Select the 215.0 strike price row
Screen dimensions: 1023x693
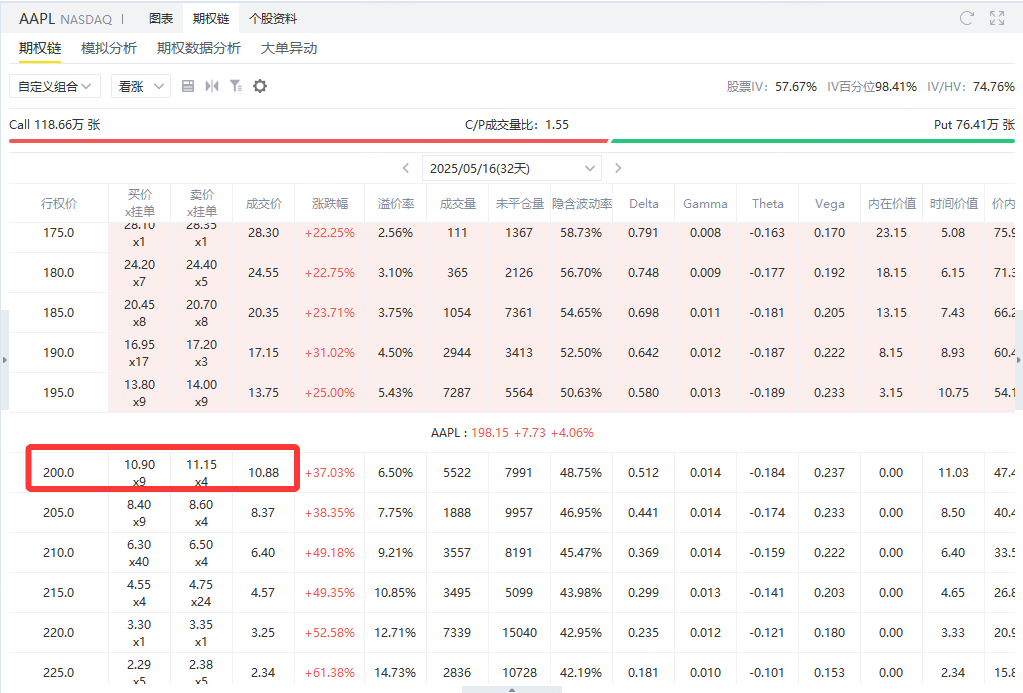(512, 593)
